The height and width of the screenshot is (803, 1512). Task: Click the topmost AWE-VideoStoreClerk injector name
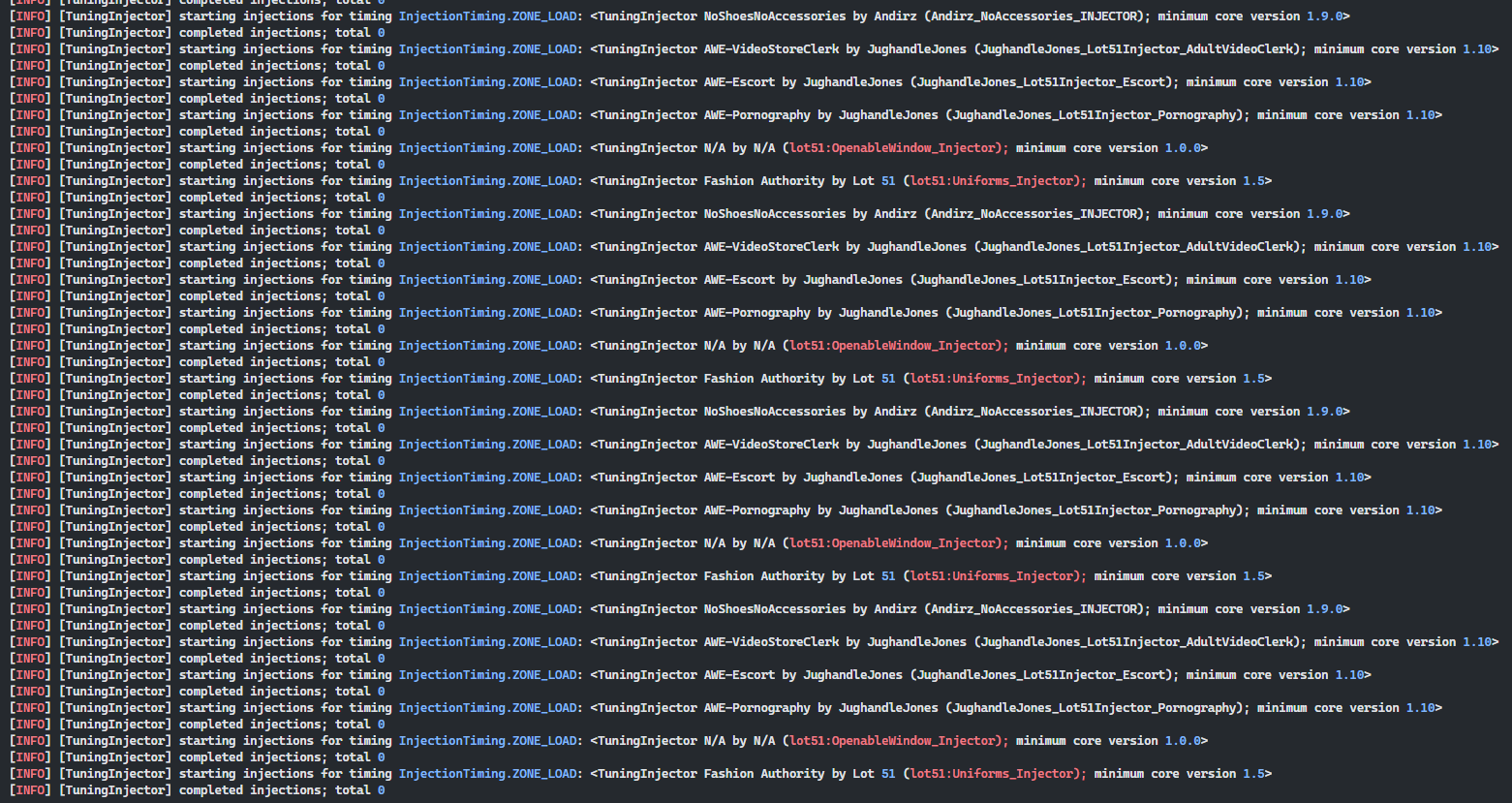click(771, 49)
